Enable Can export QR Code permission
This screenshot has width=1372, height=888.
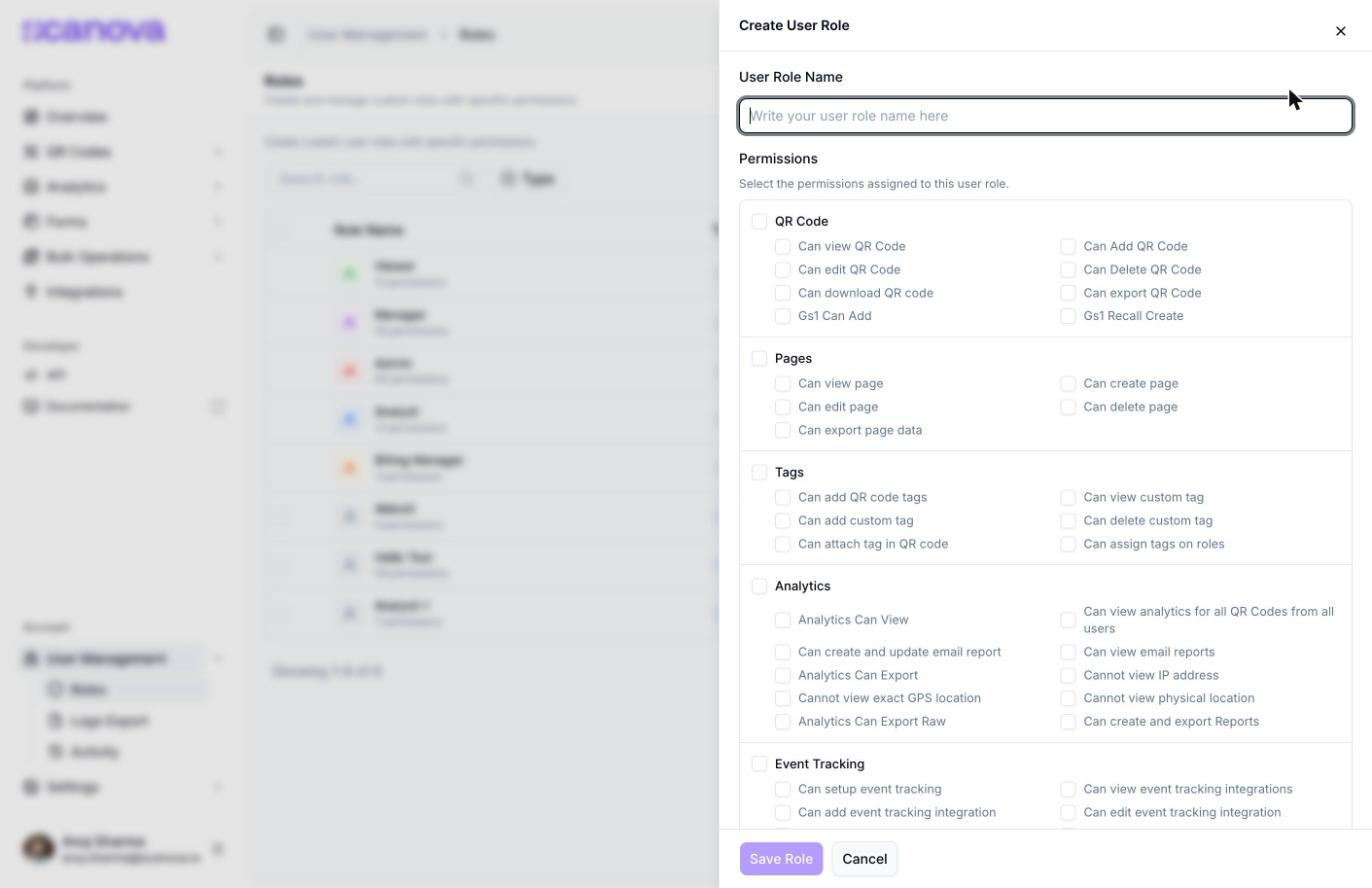[1068, 293]
